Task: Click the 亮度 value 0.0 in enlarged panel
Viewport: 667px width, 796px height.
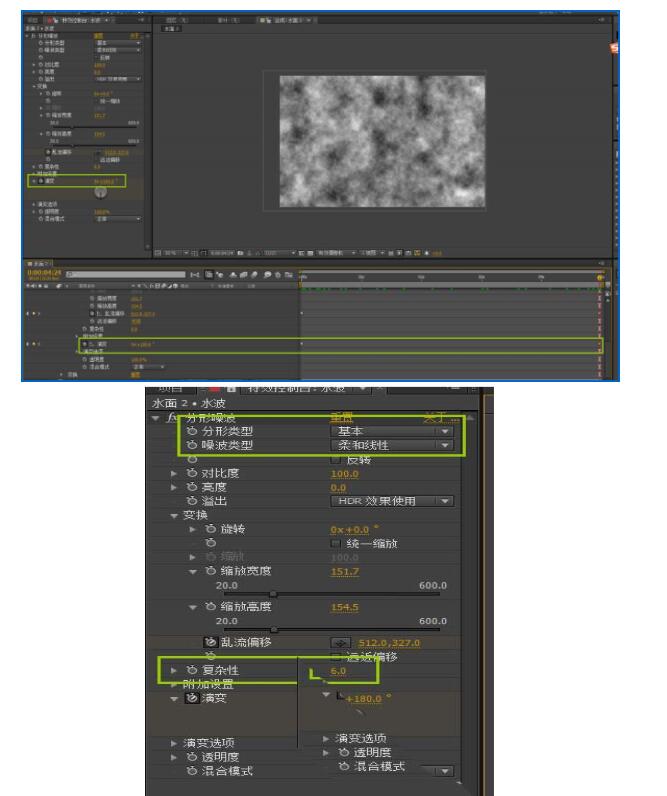Action: (x=338, y=487)
